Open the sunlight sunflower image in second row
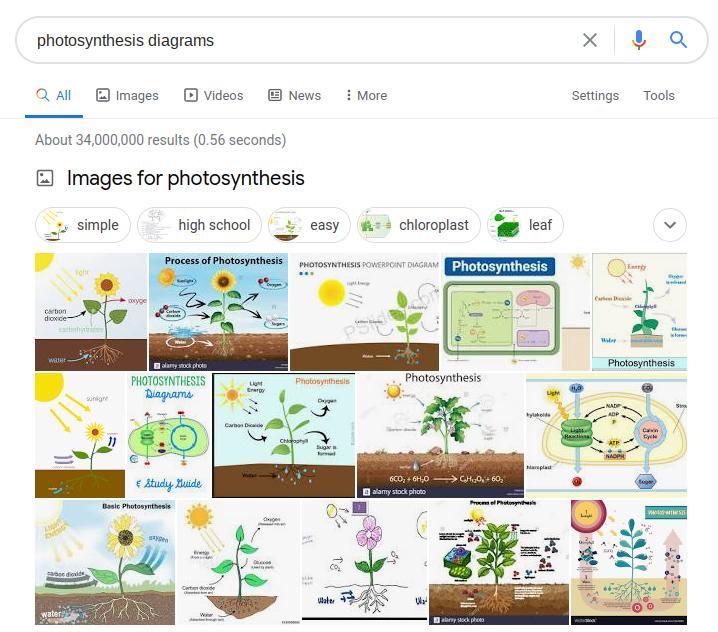The image size is (718, 632). pos(80,435)
